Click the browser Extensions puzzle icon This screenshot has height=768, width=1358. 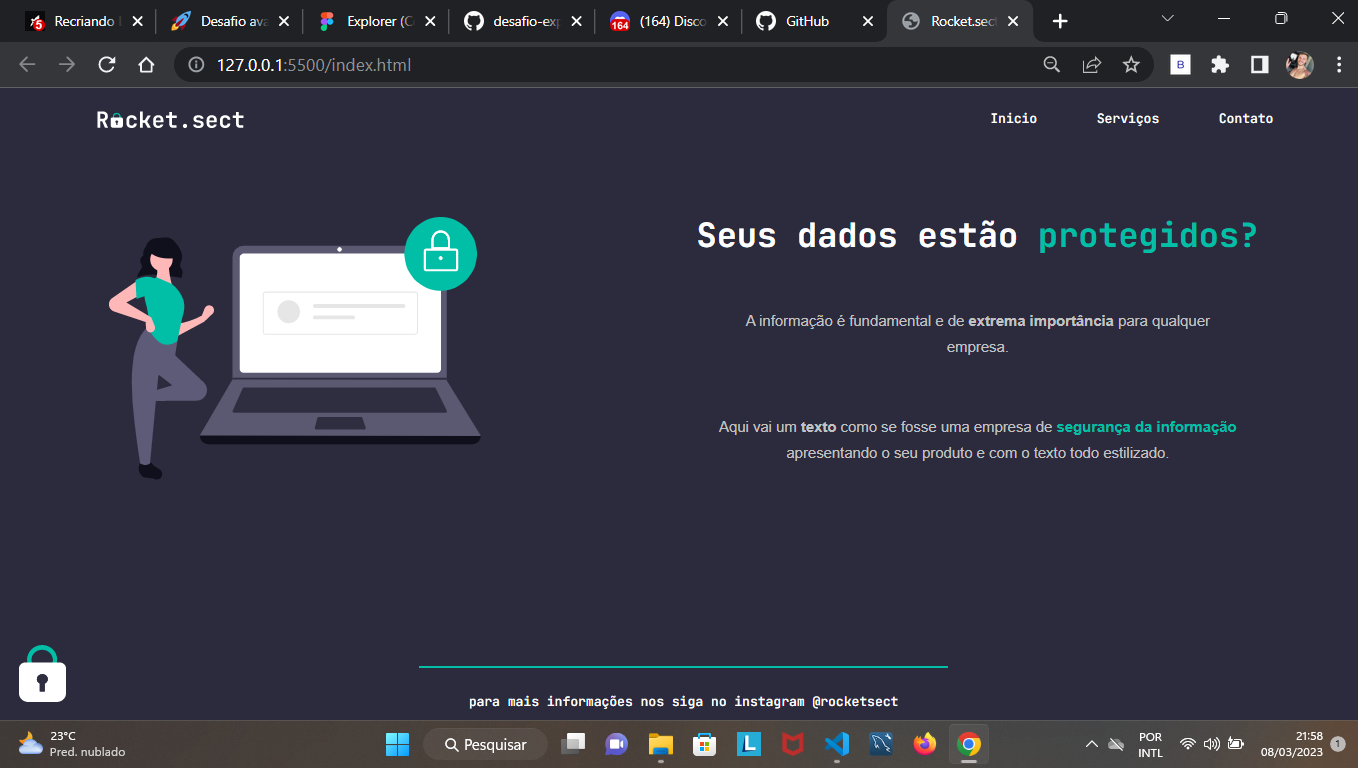click(x=1220, y=64)
